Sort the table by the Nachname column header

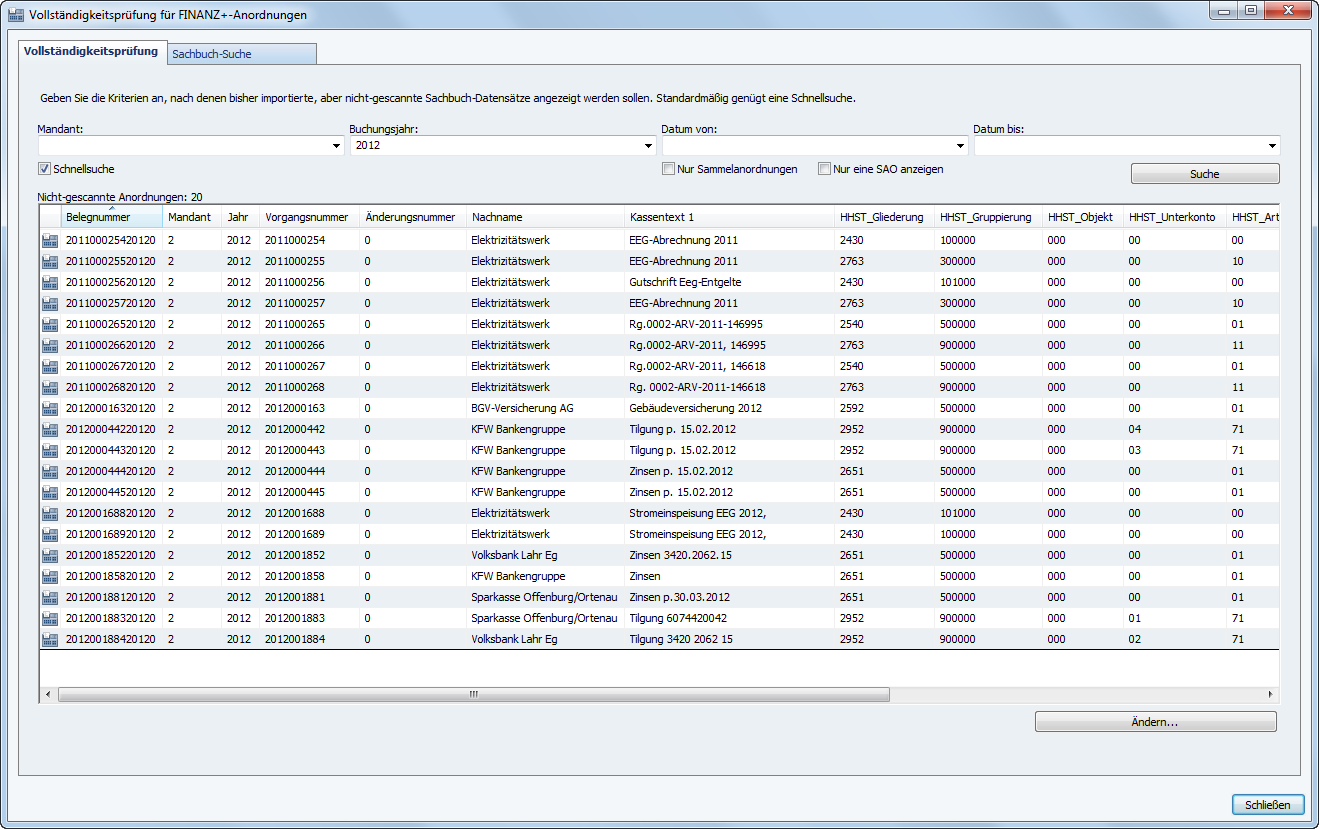click(x=545, y=217)
